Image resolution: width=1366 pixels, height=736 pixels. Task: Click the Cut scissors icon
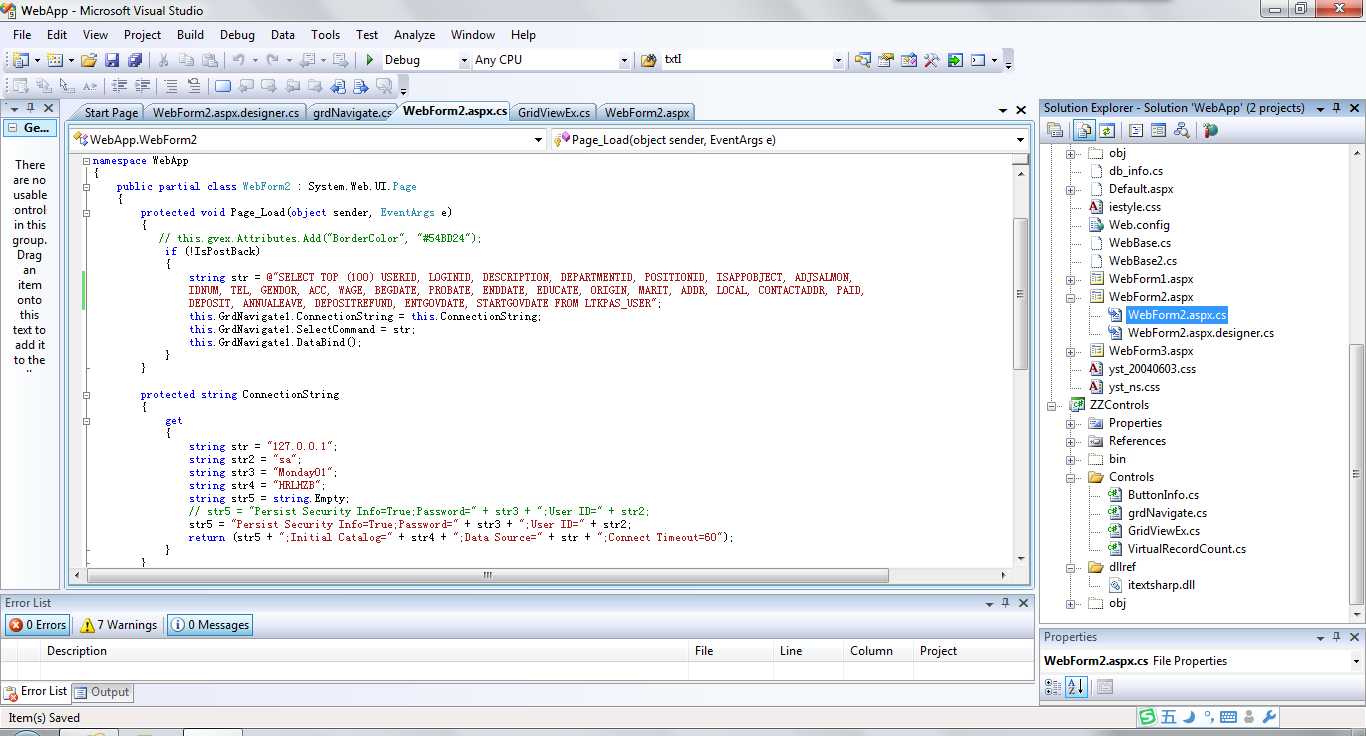(x=164, y=60)
